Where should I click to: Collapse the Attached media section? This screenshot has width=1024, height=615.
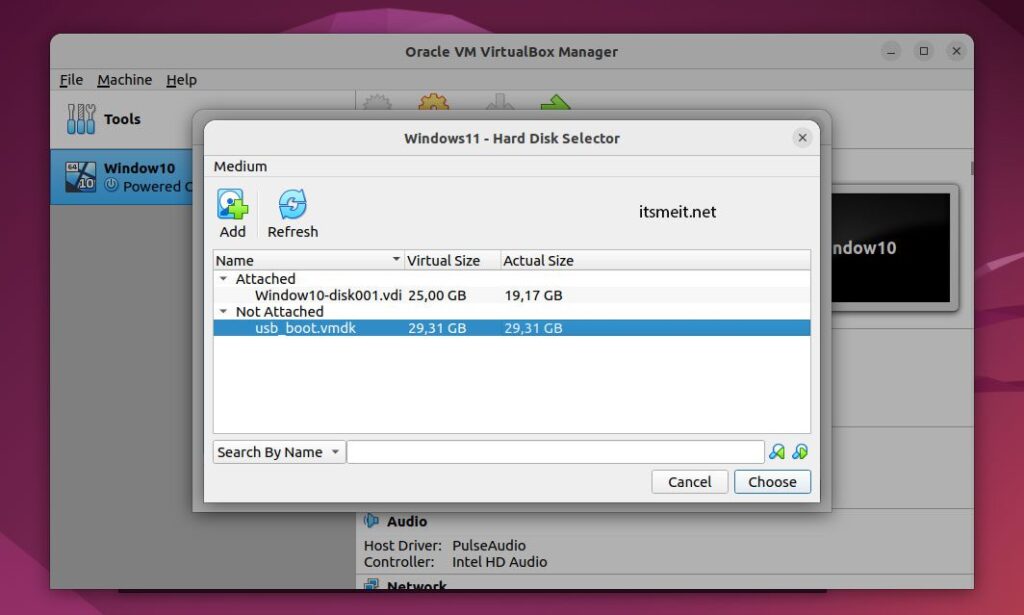click(x=223, y=278)
